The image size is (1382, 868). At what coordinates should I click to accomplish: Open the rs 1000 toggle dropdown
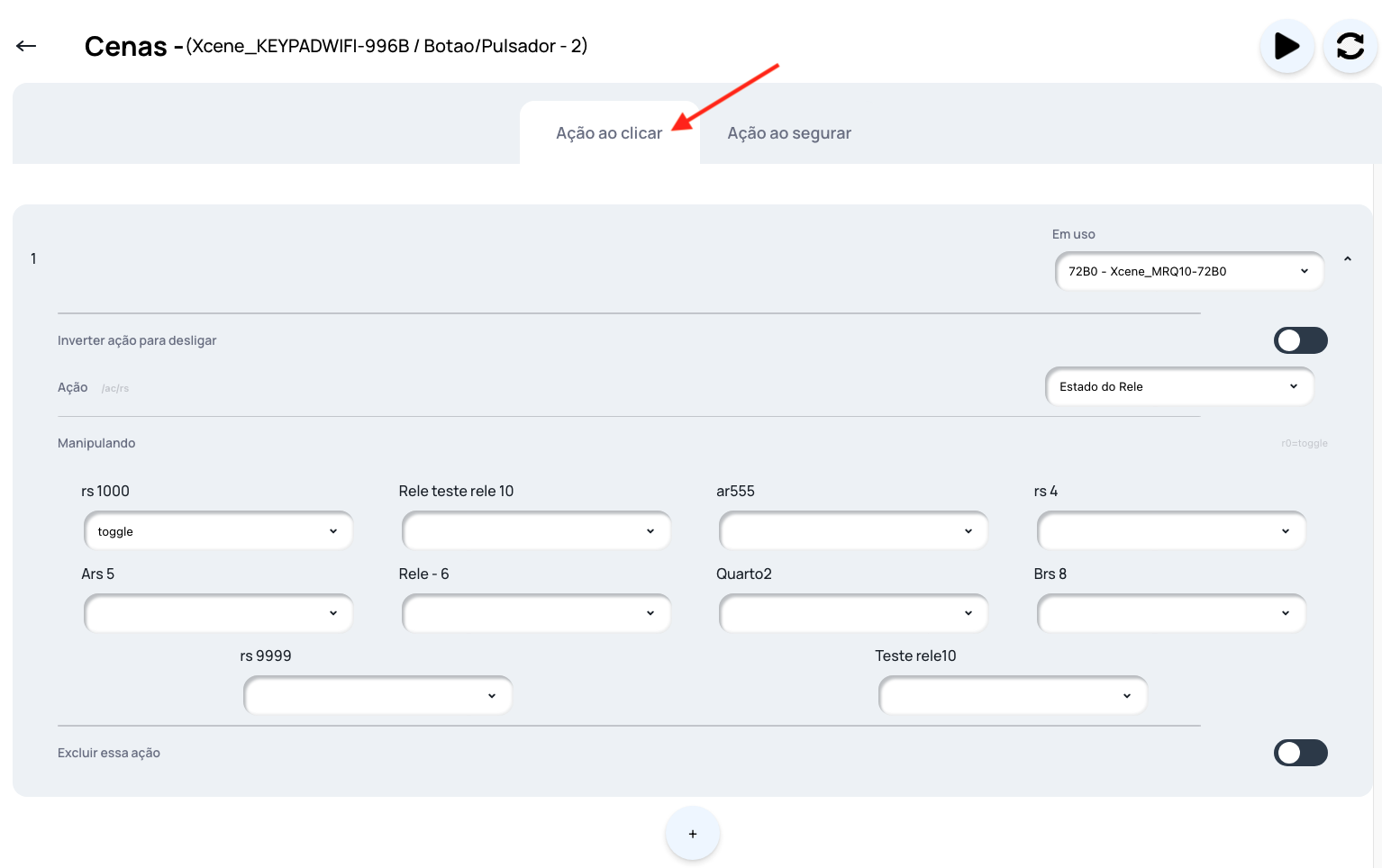[218, 531]
